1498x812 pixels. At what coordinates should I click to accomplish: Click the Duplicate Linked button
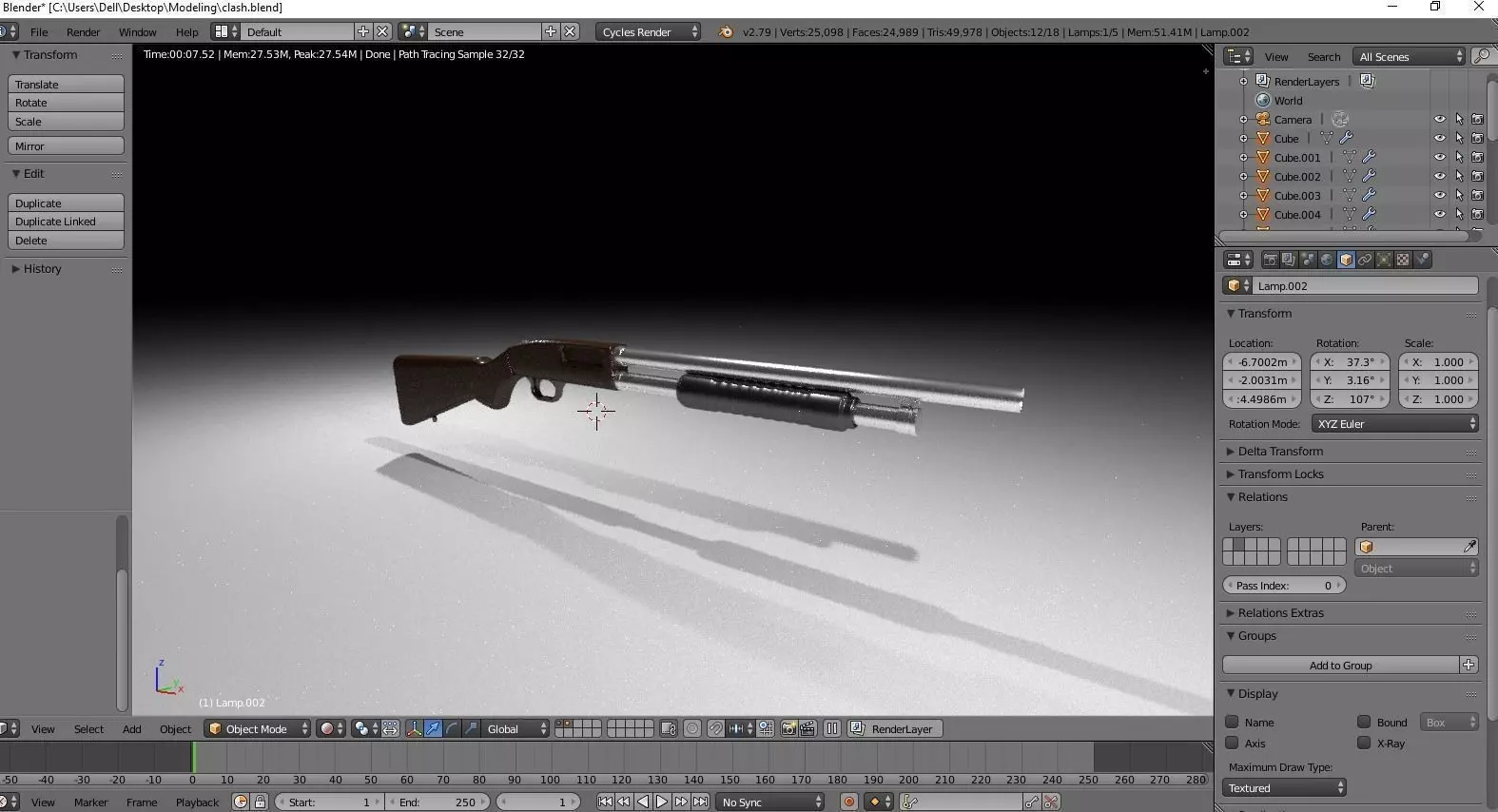[x=66, y=222]
